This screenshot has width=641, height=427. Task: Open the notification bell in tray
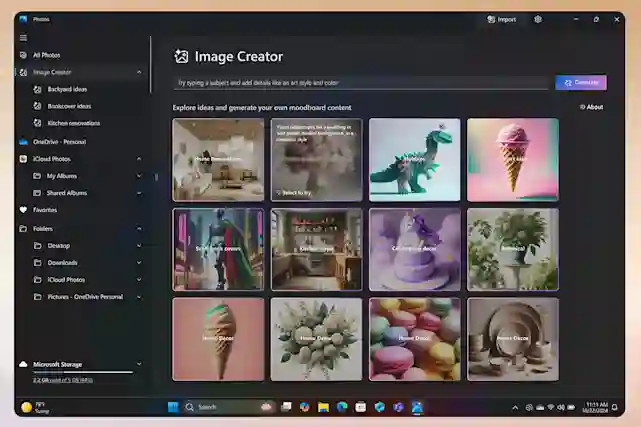pos(614,407)
